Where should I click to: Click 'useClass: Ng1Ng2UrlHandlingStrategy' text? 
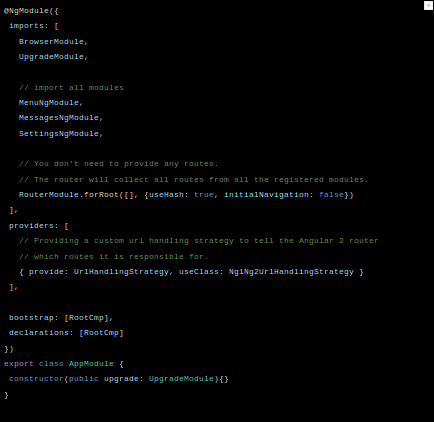pyautogui.click(x=266, y=272)
